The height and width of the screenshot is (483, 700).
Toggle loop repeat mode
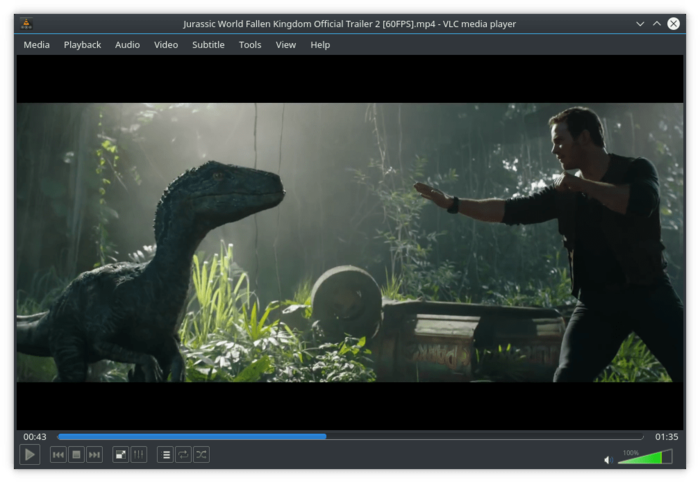[x=183, y=455]
